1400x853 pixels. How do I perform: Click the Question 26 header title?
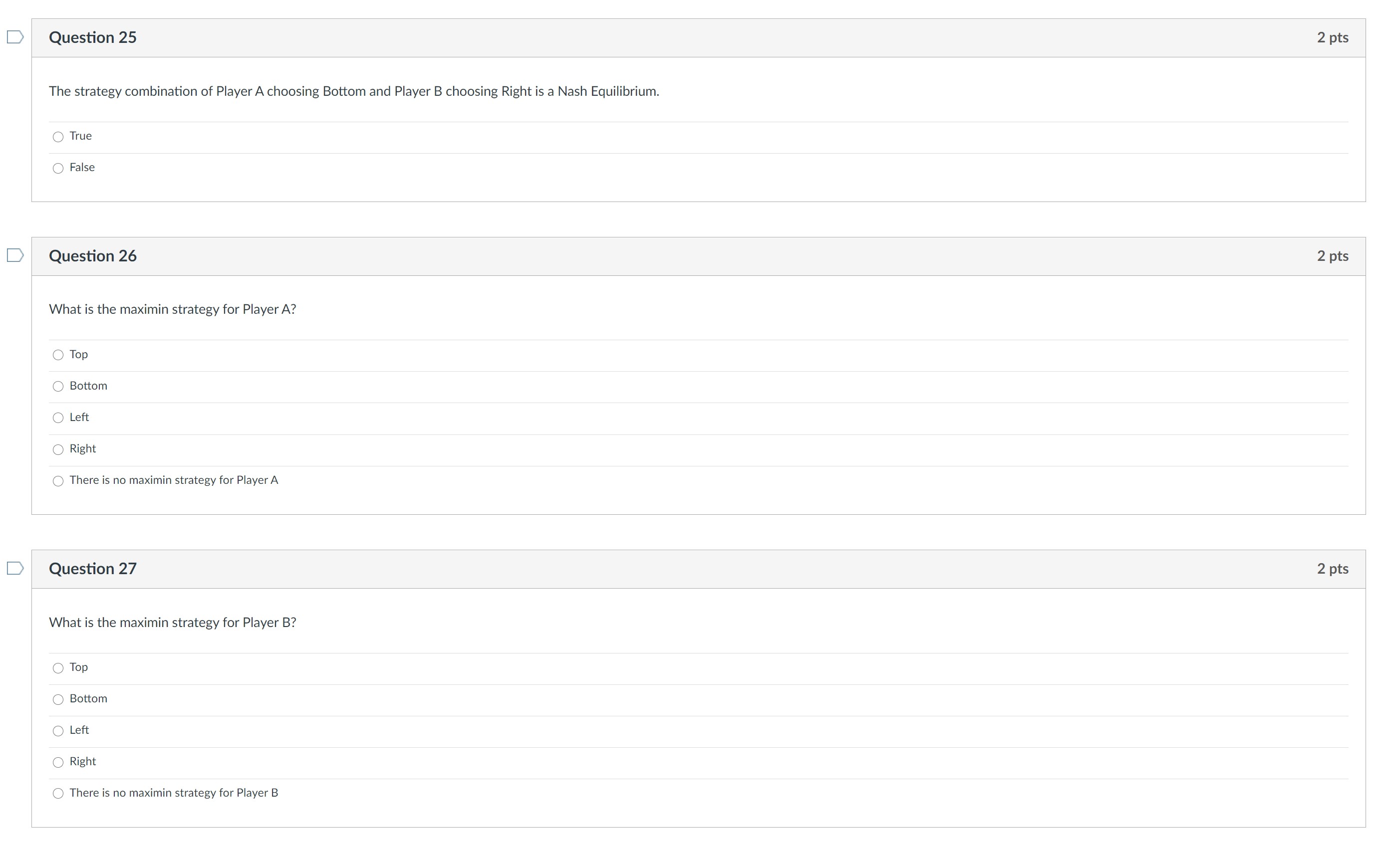point(93,256)
